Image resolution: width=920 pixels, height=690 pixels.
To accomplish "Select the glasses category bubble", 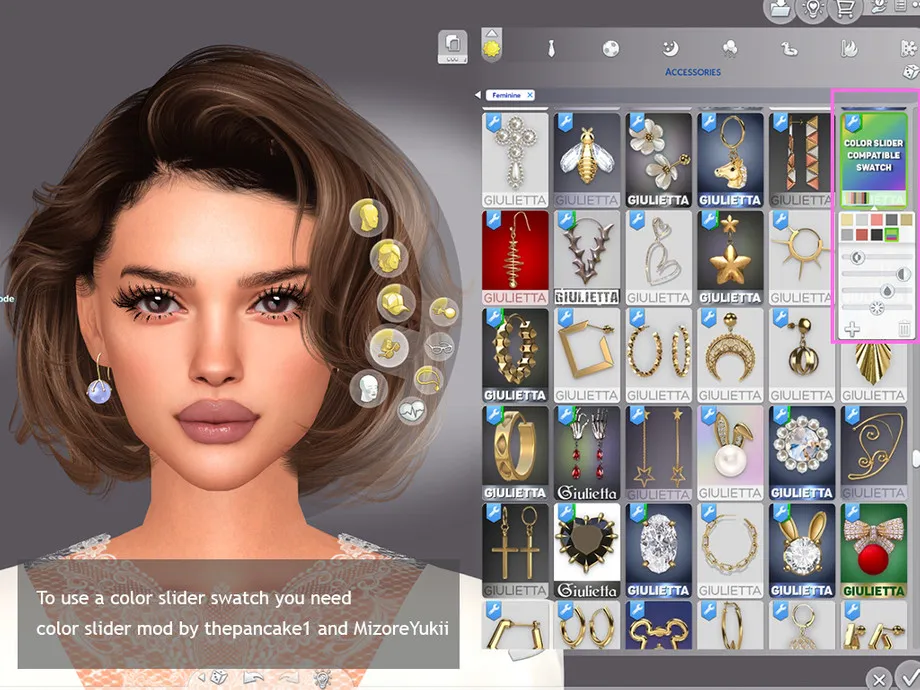I will click(440, 346).
